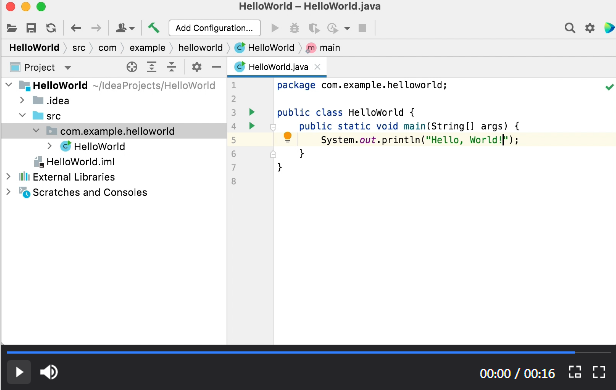Mute the video with the speaker icon
Viewport: 616px width, 390px height.
[49, 372]
